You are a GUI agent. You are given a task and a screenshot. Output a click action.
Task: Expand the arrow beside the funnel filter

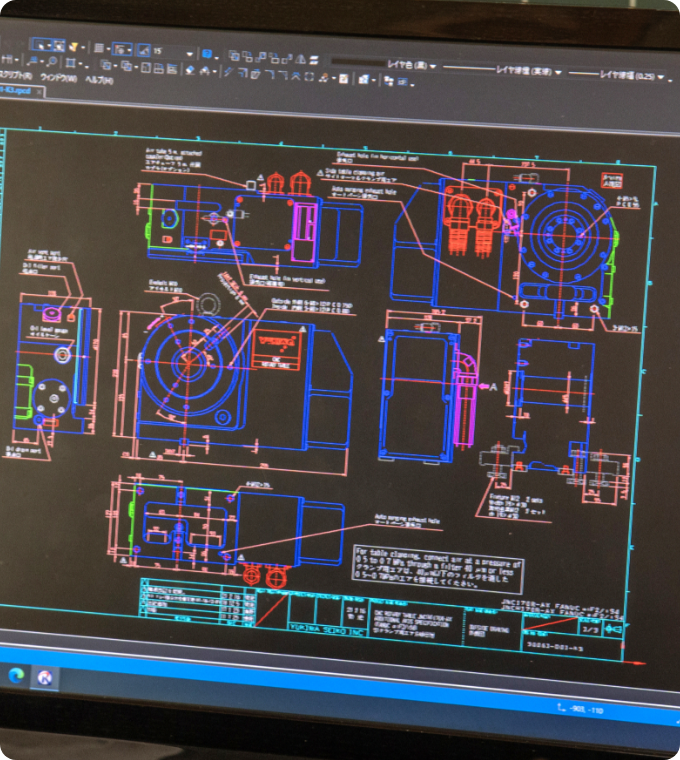tap(83, 47)
